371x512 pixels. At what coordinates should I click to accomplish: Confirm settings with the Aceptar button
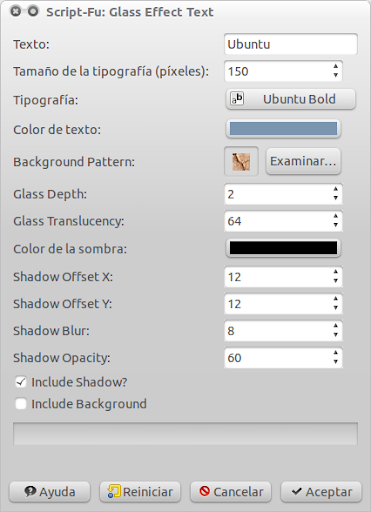321,492
